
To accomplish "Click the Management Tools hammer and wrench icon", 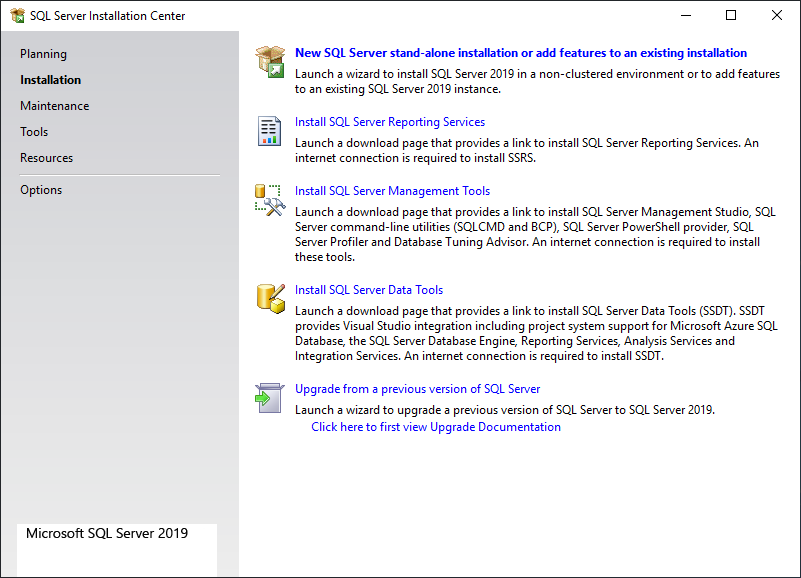I will pyautogui.click(x=270, y=200).
